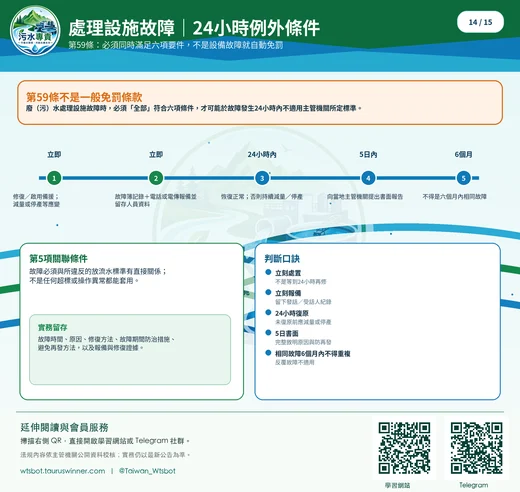Click the 反覆故障不適用 sub-note
Screen dimensions: 520x492
tap(295, 362)
